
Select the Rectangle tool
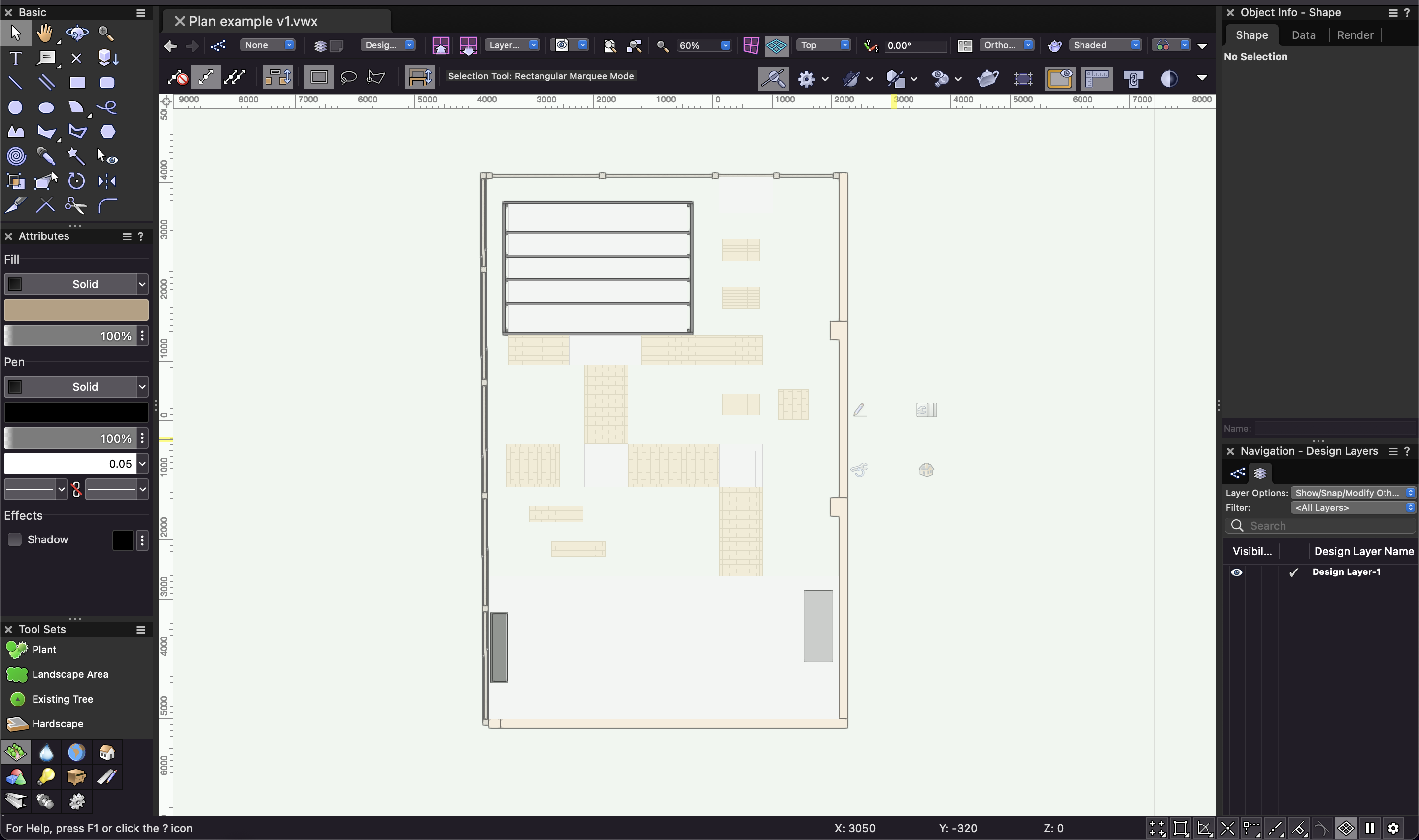[77, 83]
